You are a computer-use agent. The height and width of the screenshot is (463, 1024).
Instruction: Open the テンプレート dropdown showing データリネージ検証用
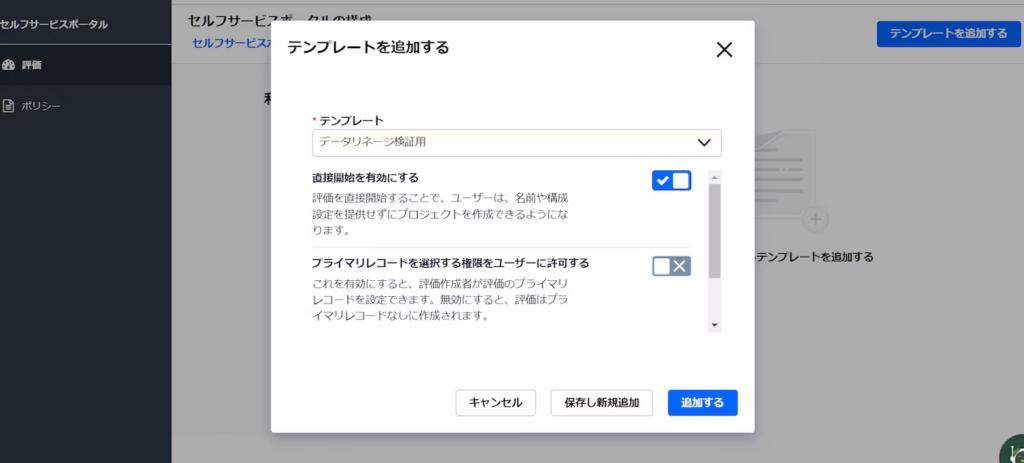505,143
